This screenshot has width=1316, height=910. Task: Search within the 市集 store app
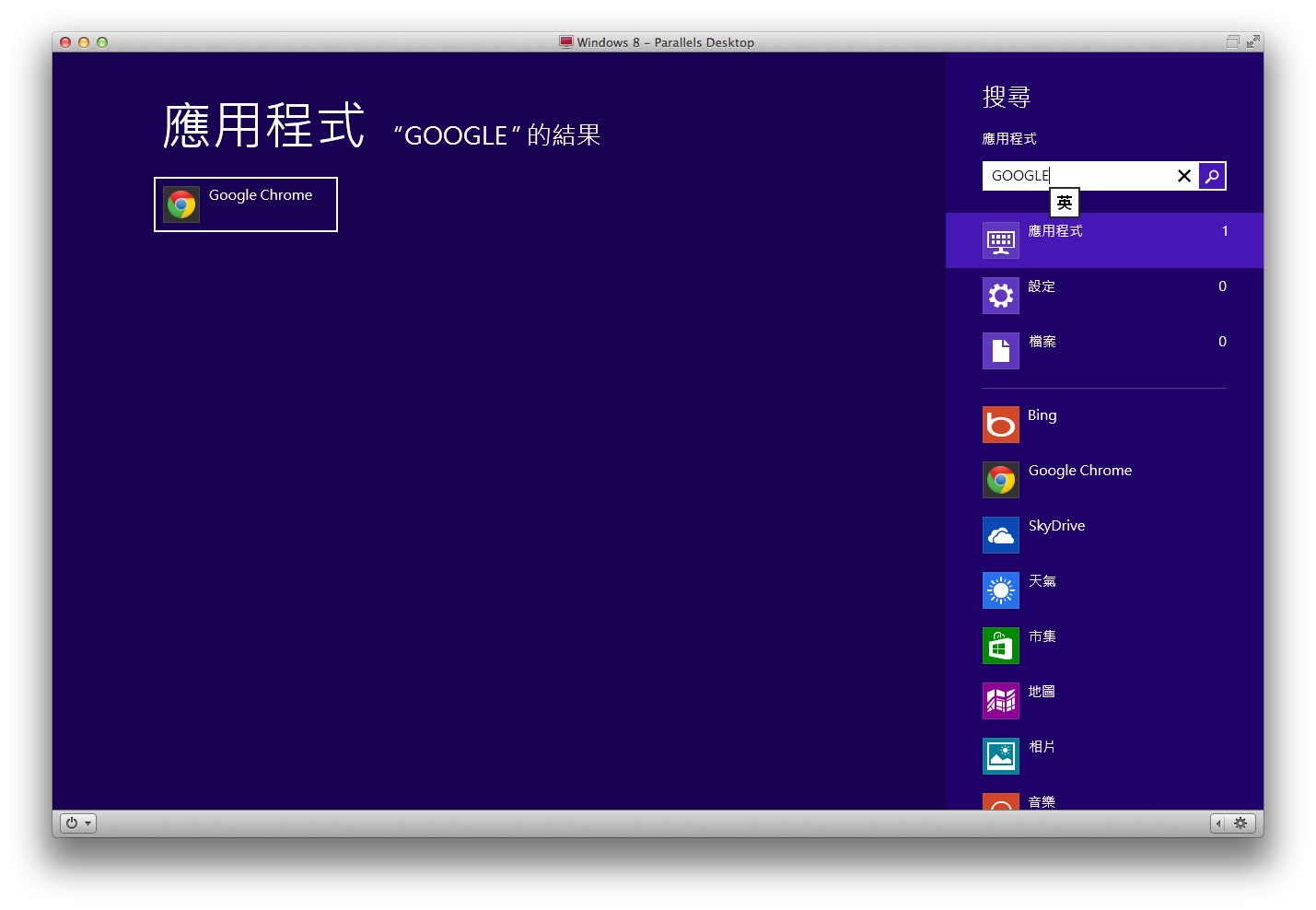[x=1104, y=646]
